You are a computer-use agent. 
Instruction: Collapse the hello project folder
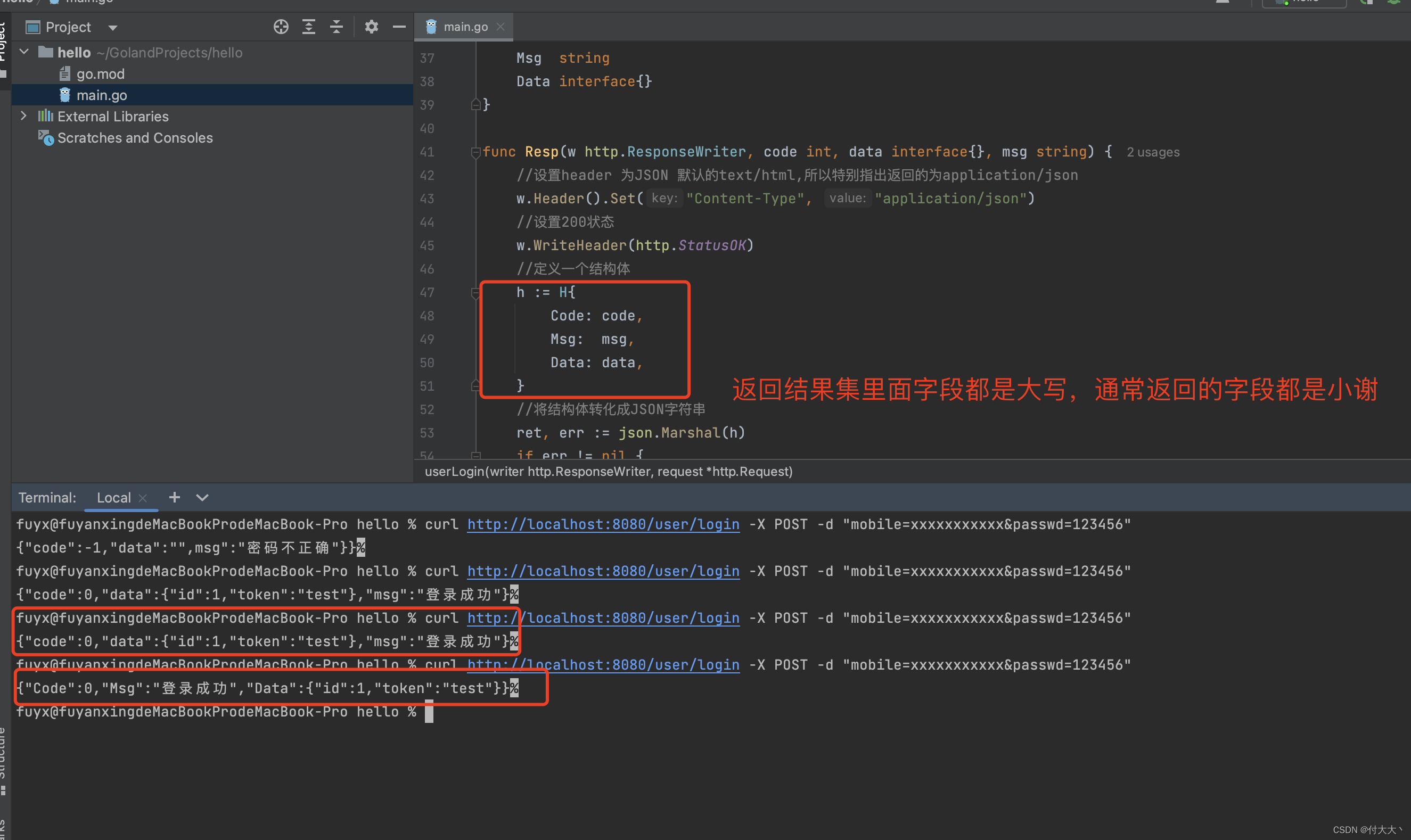(x=24, y=52)
